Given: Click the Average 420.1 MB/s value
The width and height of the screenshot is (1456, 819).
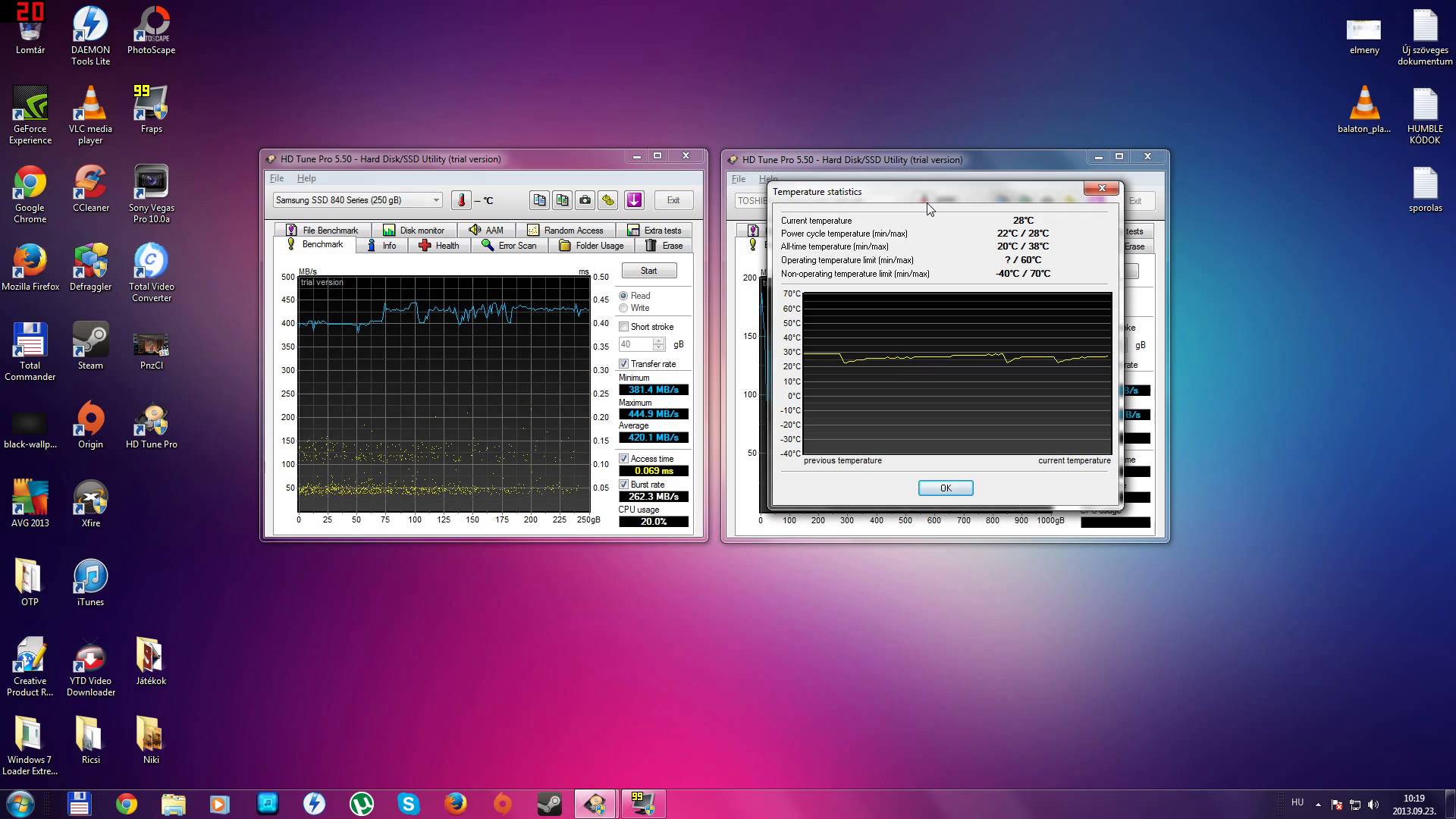Looking at the screenshot, I should pyautogui.click(x=654, y=438).
